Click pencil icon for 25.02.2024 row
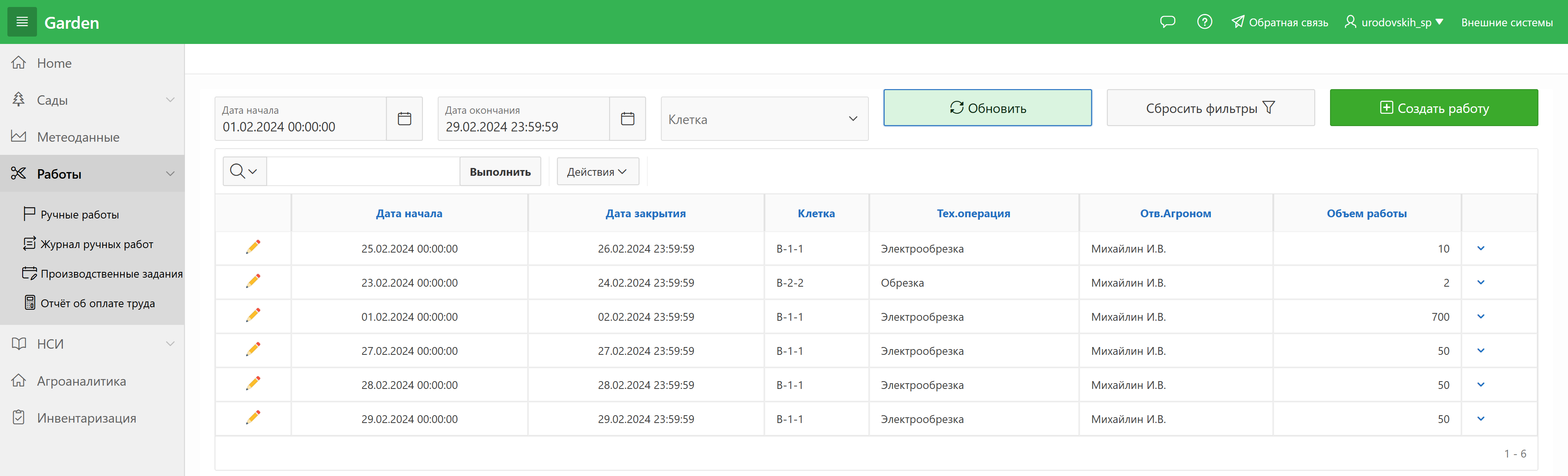1568x476 pixels. click(253, 247)
